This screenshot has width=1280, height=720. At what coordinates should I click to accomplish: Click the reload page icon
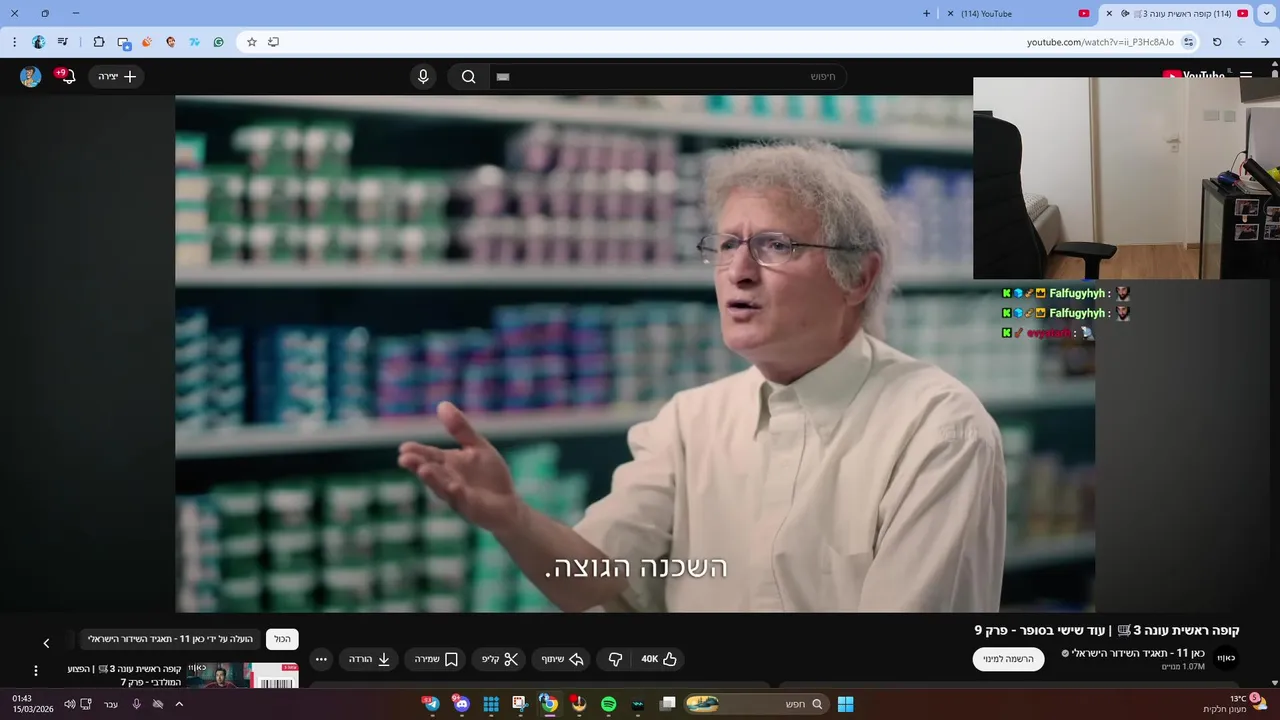pos(1217,42)
